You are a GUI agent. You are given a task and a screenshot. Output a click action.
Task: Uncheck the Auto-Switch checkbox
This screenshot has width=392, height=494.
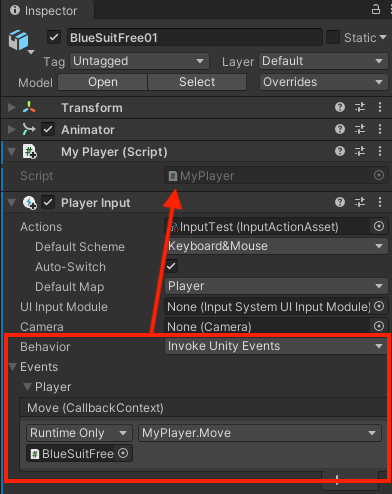pos(171,266)
